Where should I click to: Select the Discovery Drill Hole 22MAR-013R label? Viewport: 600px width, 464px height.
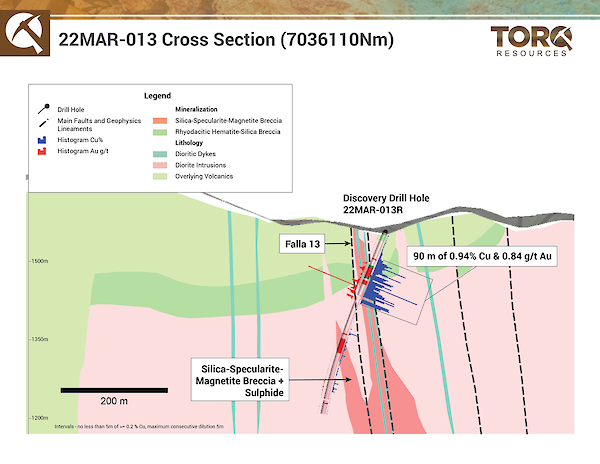click(x=386, y=204)
